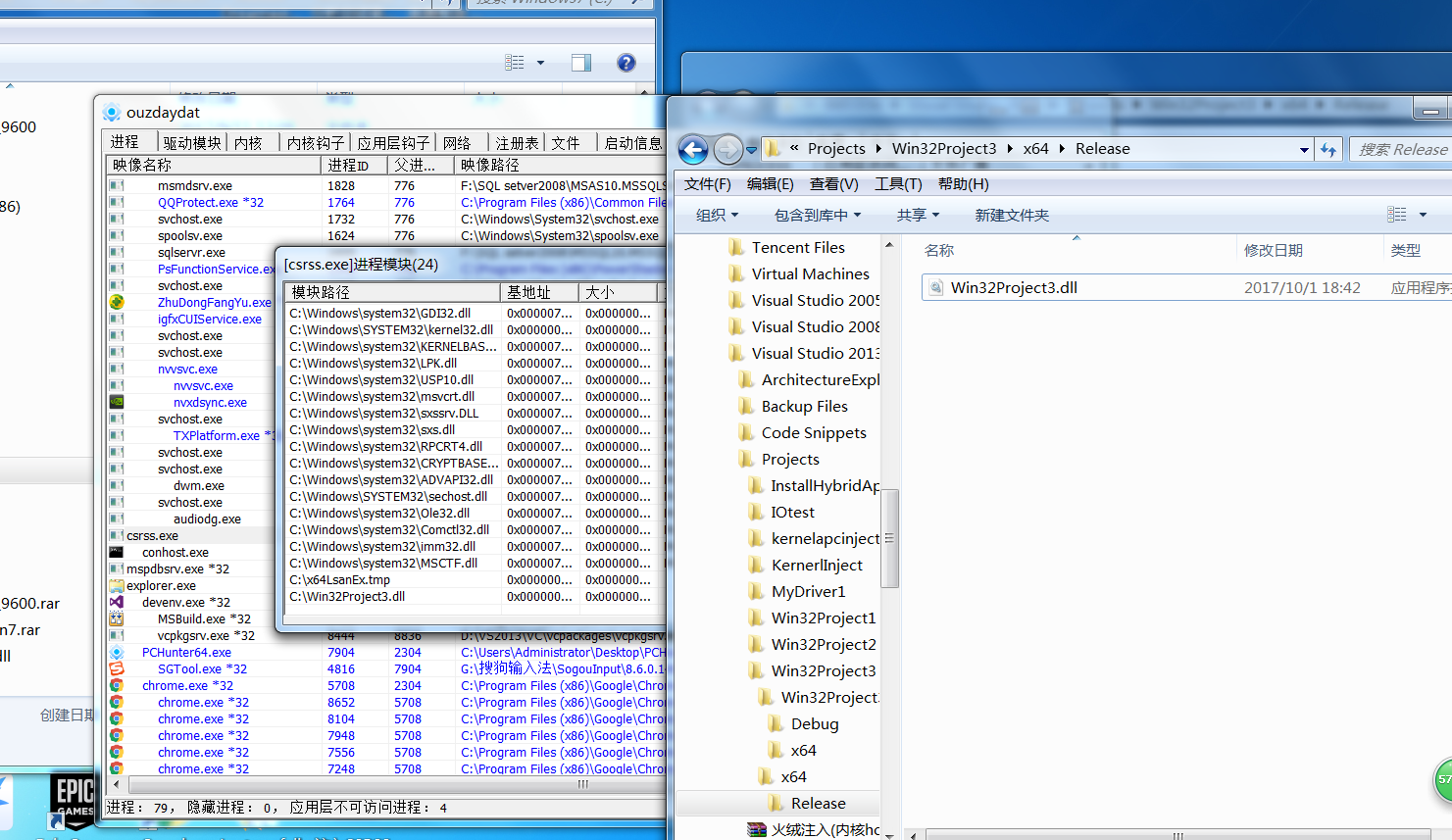Click the conhost.exe console icon
The image size is (1452, 840).
pyautogui.click(x=117, y=553)
